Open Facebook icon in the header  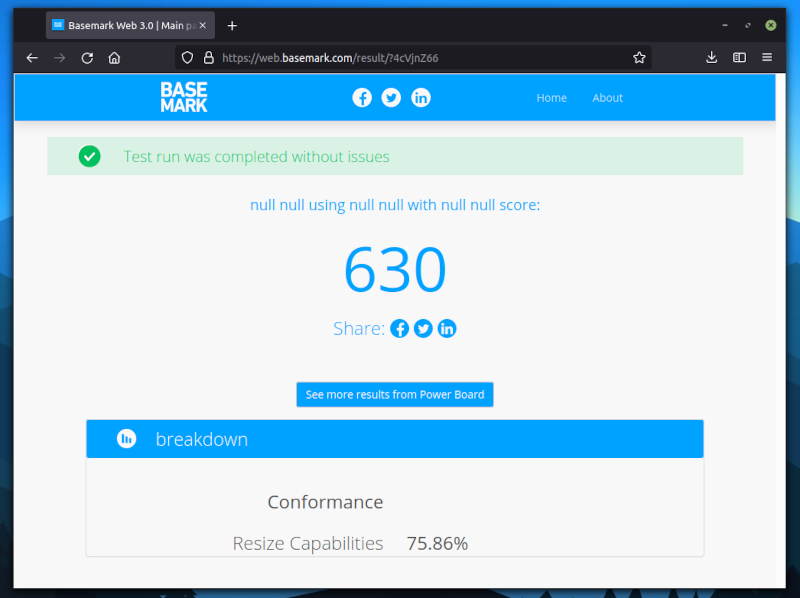click(x=362, y=97)
